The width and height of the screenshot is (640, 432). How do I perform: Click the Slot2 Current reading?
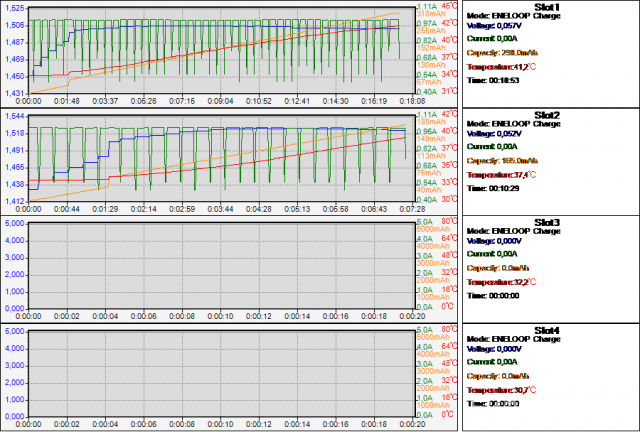[492, 147]
